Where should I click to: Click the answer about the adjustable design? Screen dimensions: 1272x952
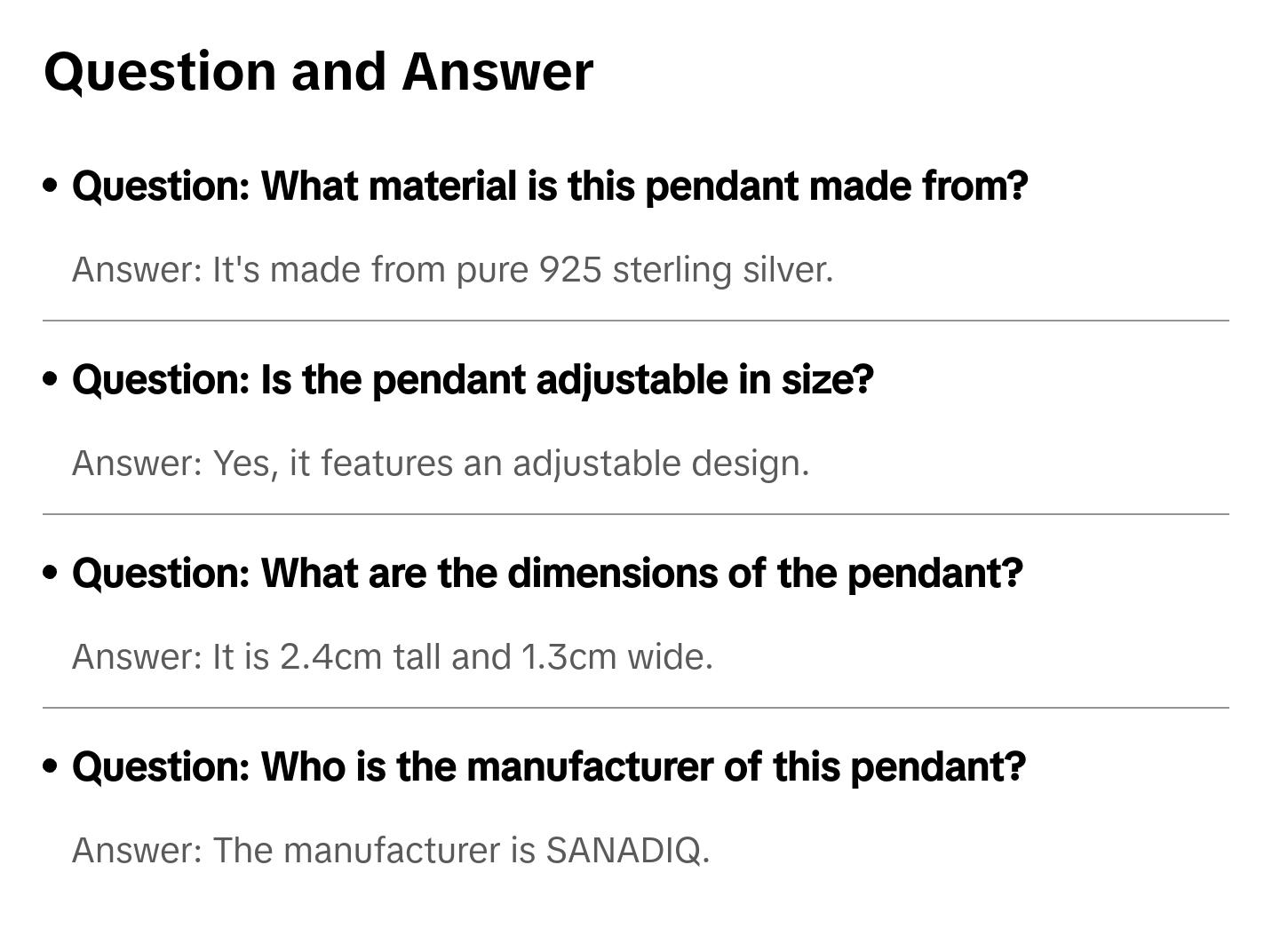click(x=441, y=464)
